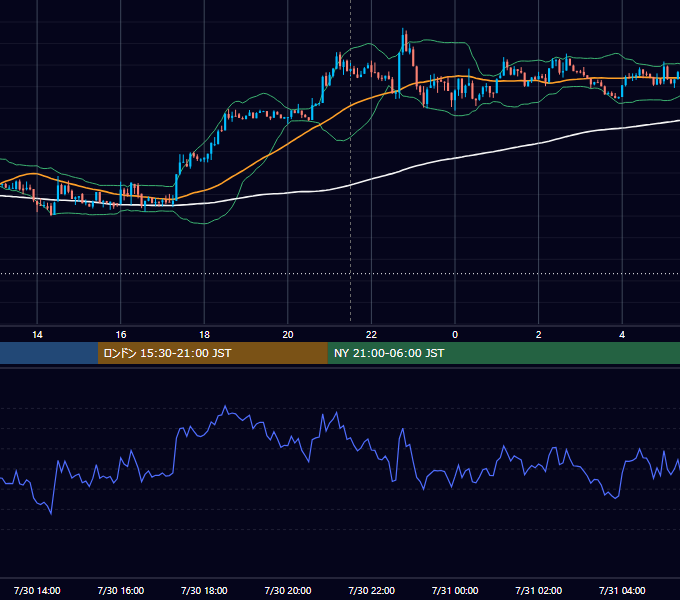Click the 7/30 14:00 date label
The image size is (680, 600).
[x=37, y=590]
